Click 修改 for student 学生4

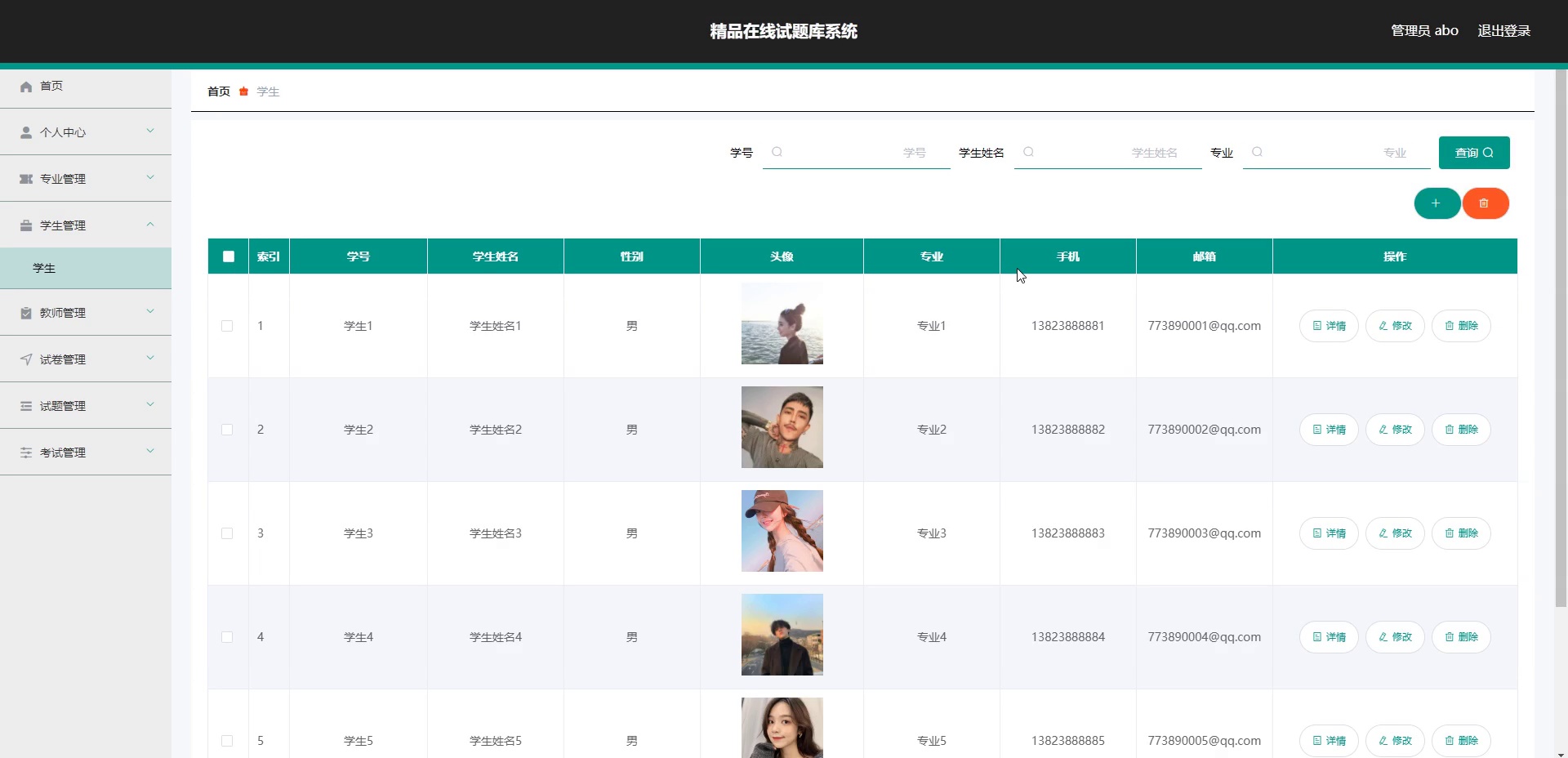point(1395,637)
